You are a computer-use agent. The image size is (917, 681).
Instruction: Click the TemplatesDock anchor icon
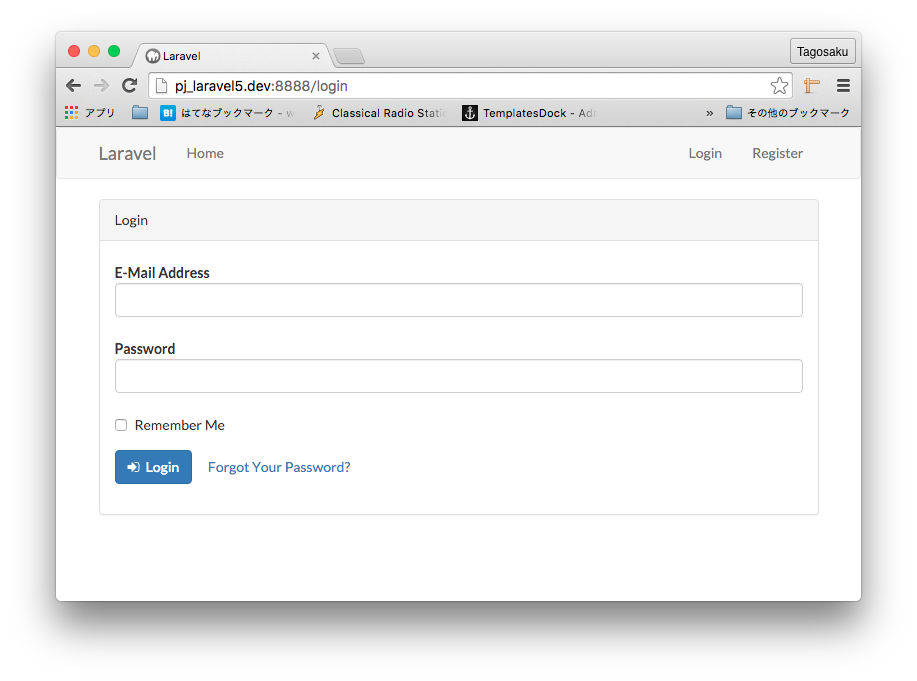[x=469, y=112]
